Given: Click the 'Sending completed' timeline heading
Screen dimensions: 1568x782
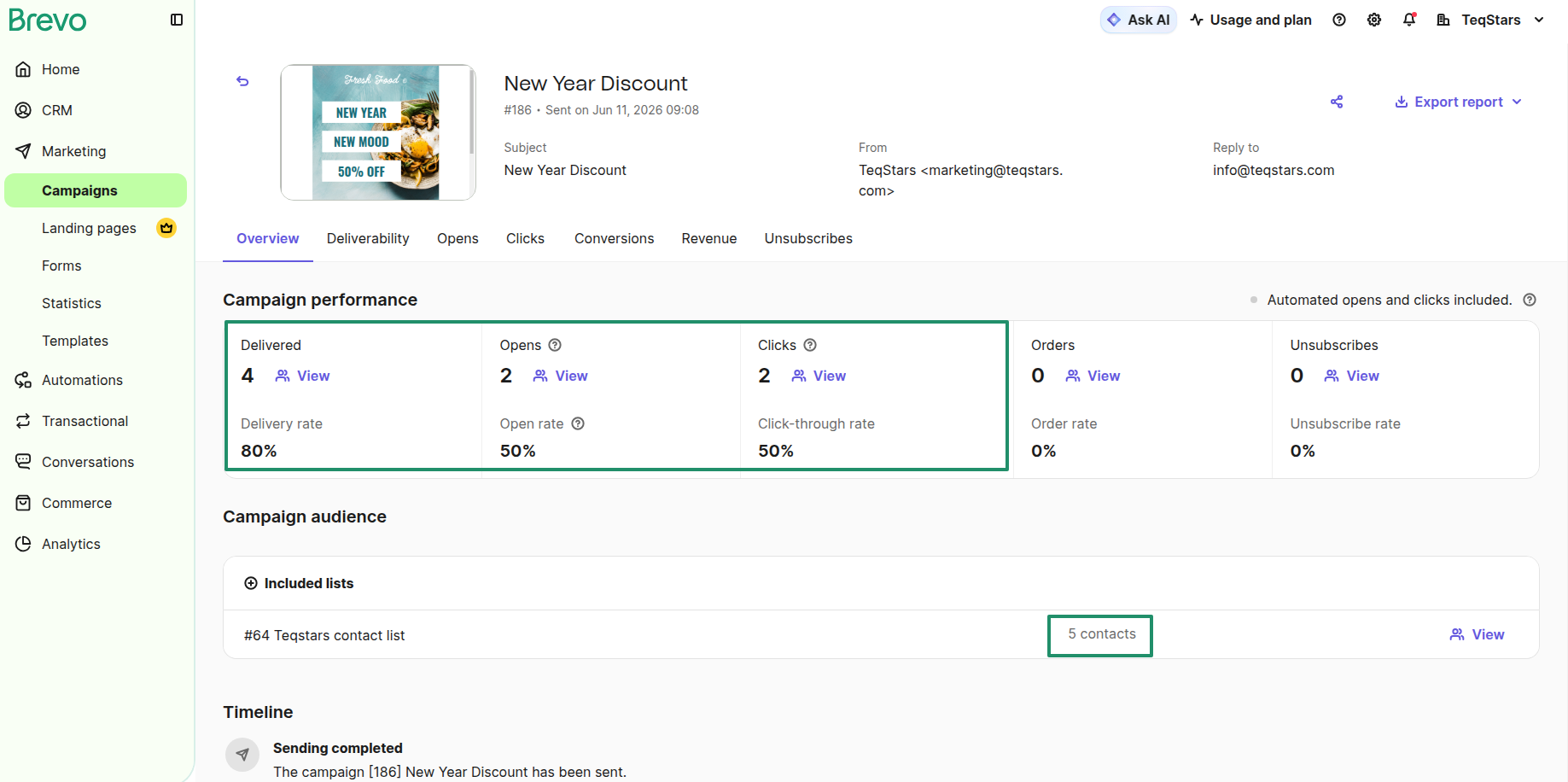Looking at the screenshot, I should (338, 748).
